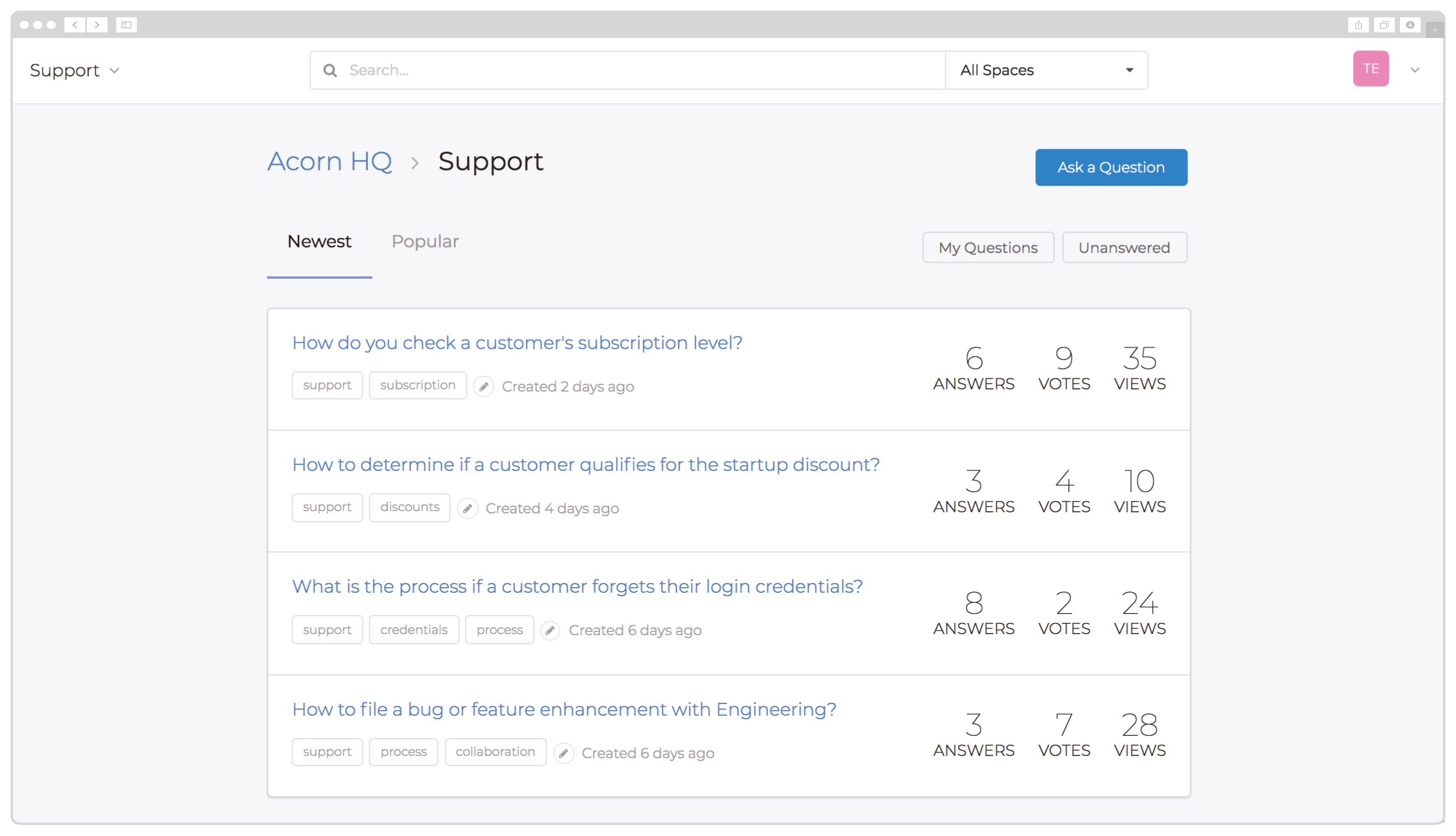Click the browser forward arrow
This screenshot has width=1456, height=836.
coord(97,25)
